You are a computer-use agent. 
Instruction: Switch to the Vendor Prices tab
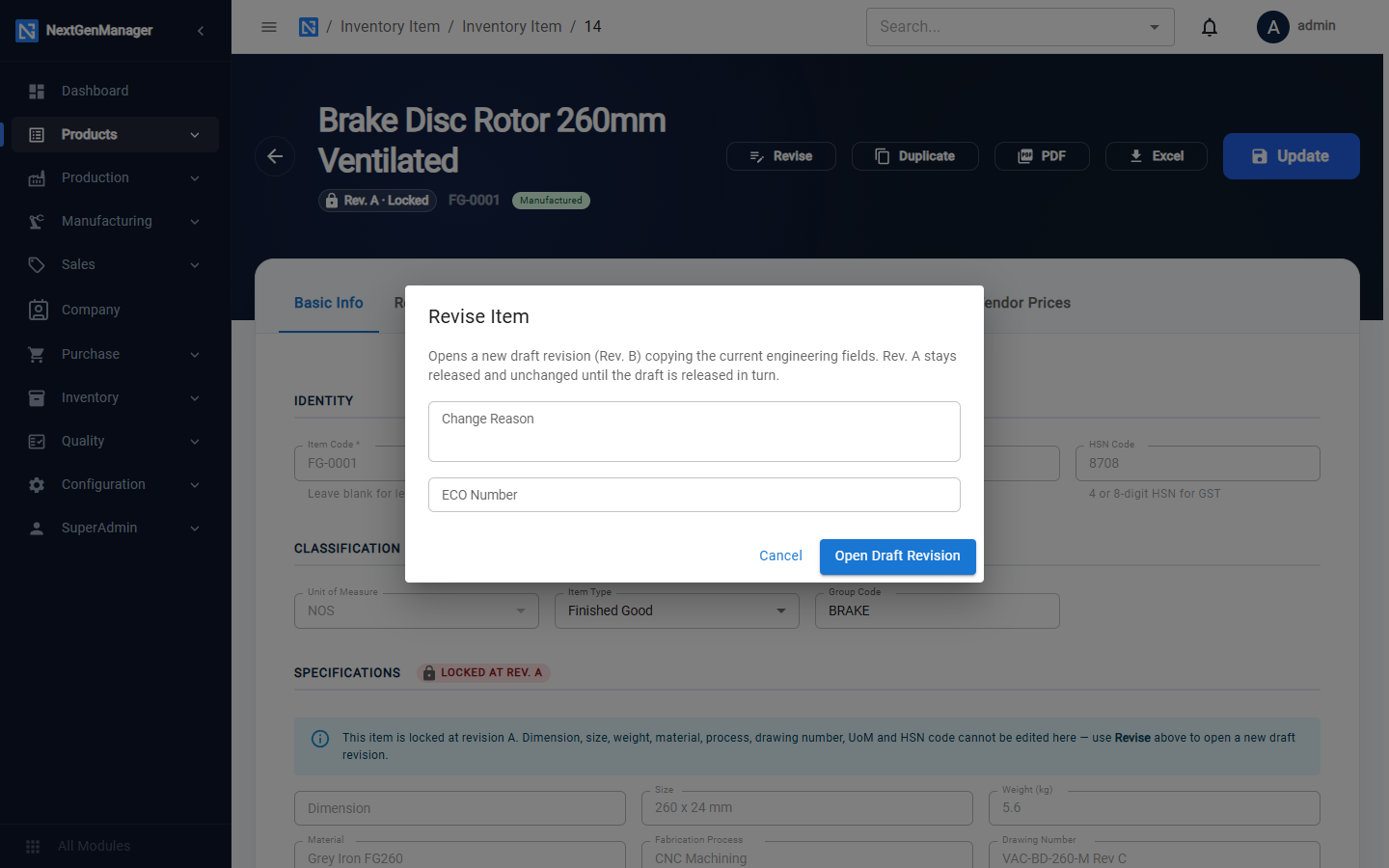[x=1027, y=303]
